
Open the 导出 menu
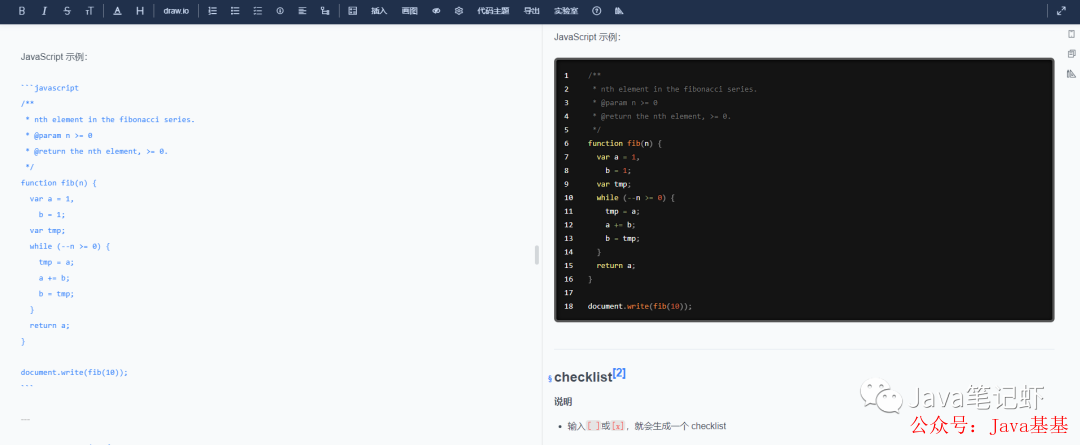pyautogui.click(x=532, y=11)
